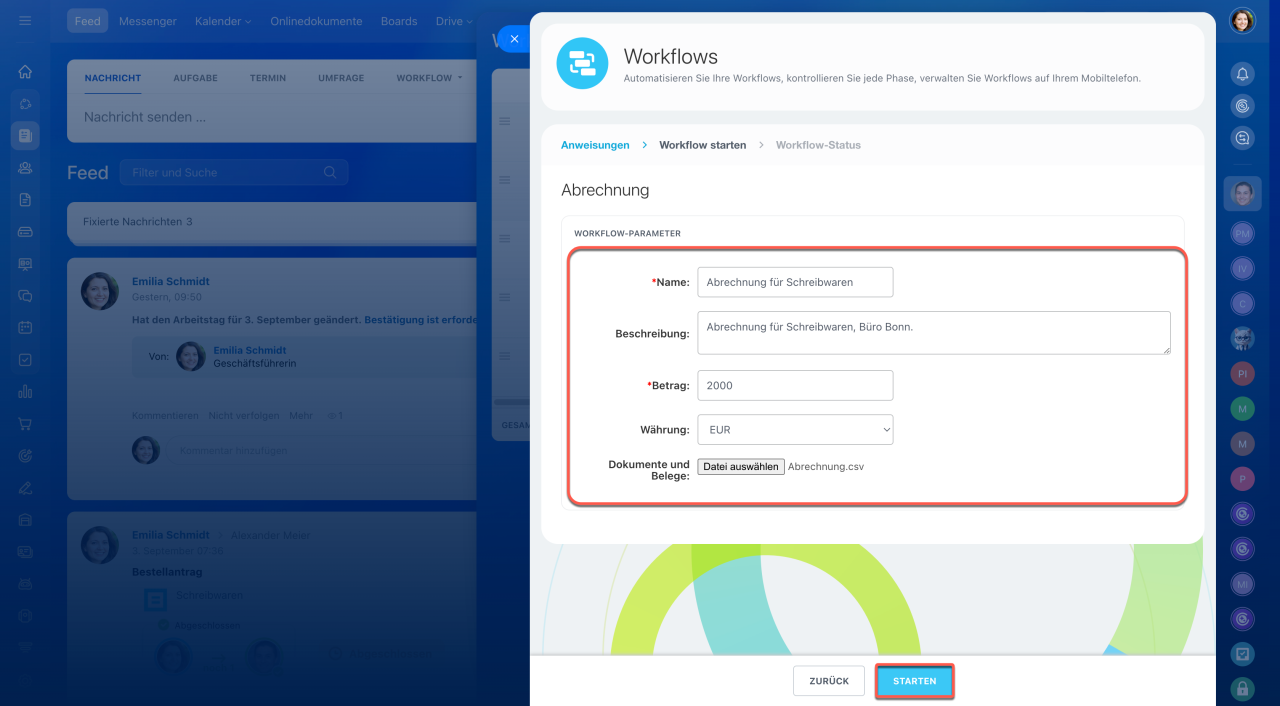The image size is (1280, 706).
Task: Open the WORKFLOW dropdown in post composer
Action: (x=429, y=78)
